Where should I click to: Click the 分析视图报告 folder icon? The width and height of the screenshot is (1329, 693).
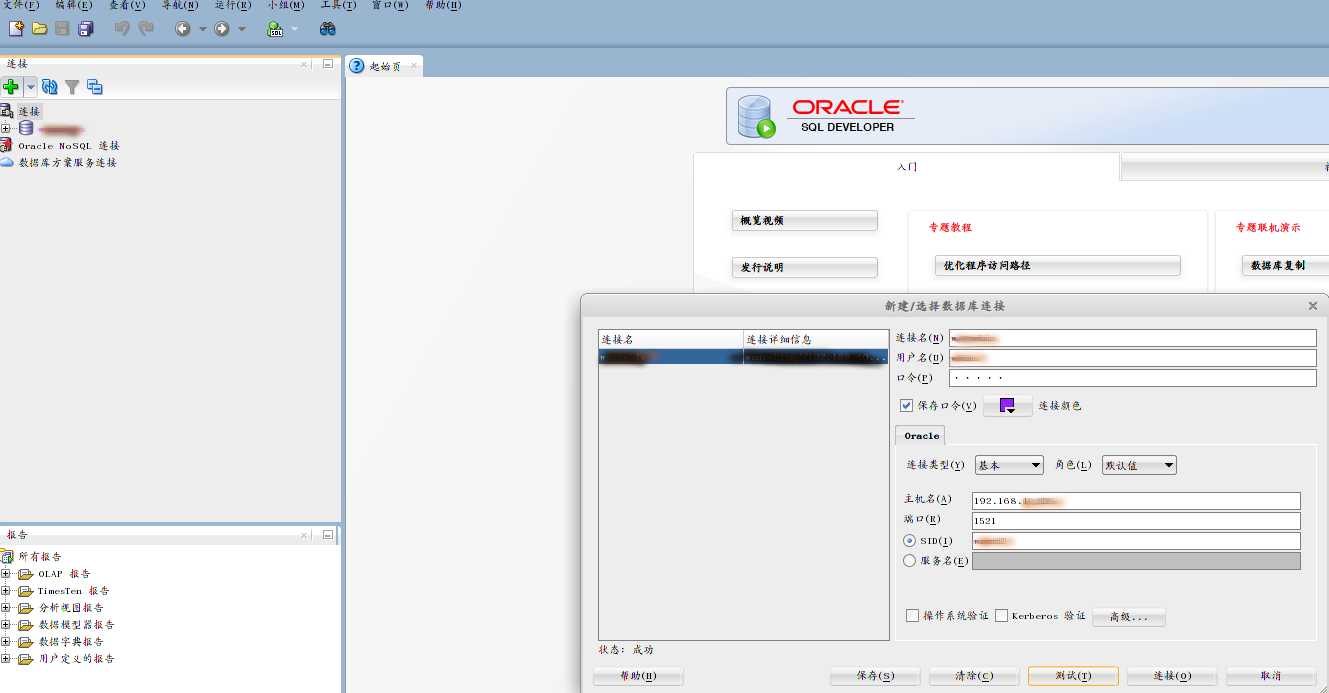[x=26, y=607]
